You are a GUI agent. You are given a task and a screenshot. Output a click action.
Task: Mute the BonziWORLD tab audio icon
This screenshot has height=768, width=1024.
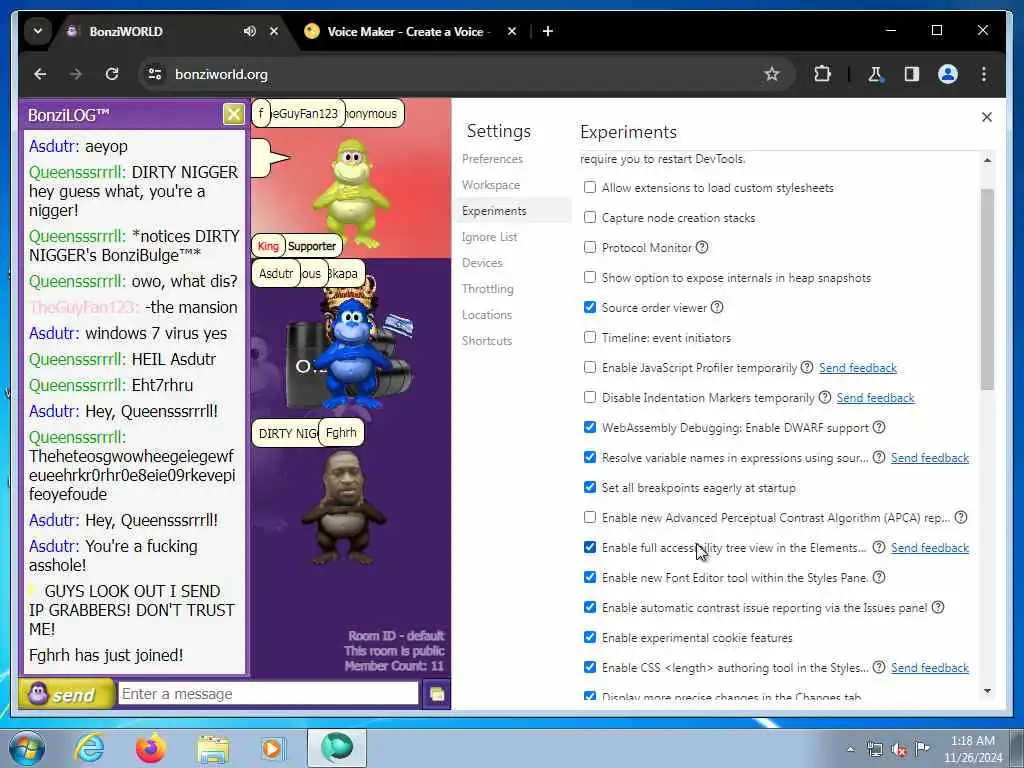249,31
